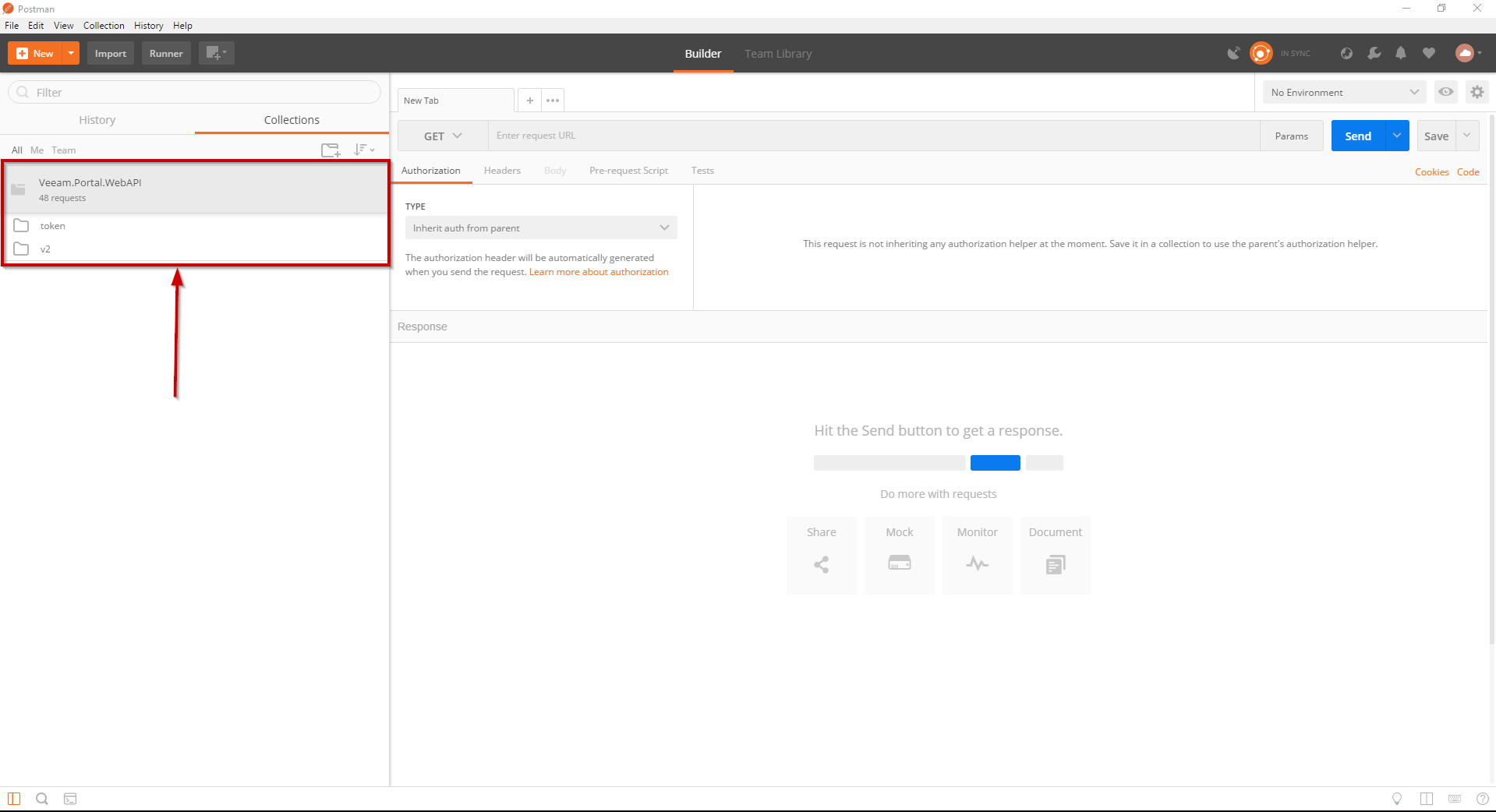The image size is (1496, 812).
Task: Open the help question mark icon
Action: [1483, 798]
